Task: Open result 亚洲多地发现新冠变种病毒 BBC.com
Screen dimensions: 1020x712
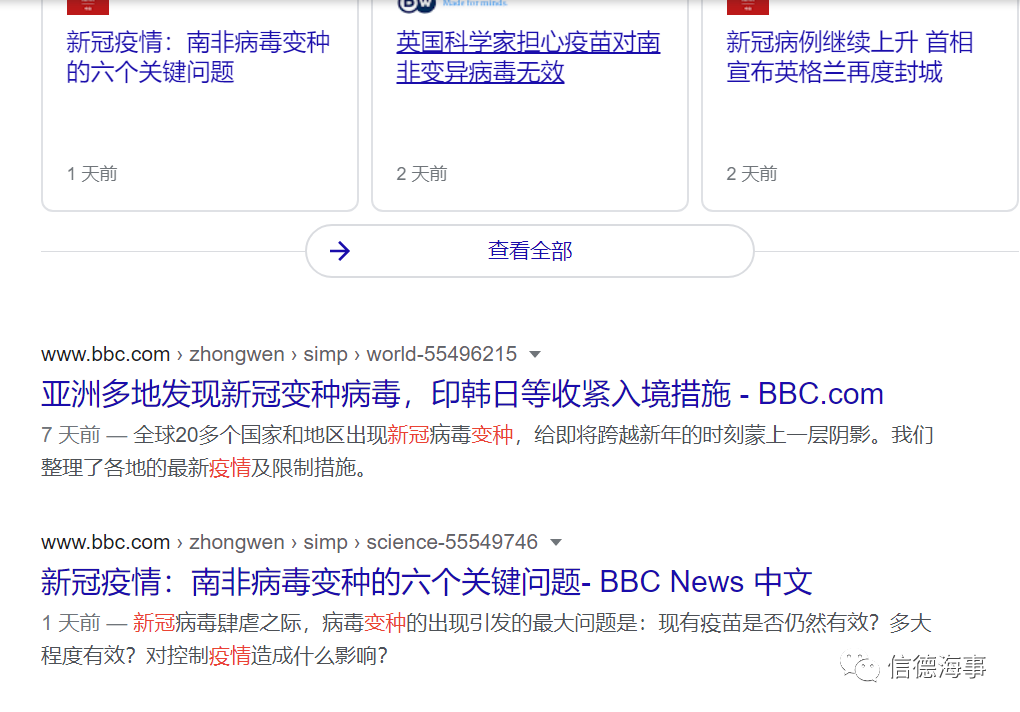Action: (462, 394)
